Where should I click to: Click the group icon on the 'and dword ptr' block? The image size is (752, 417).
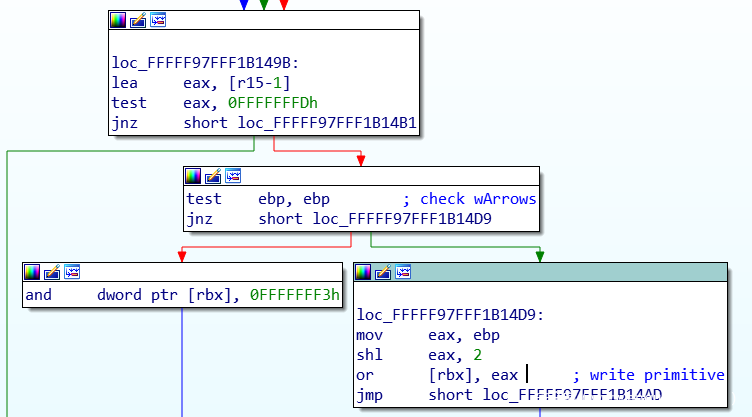pos(72,272)
